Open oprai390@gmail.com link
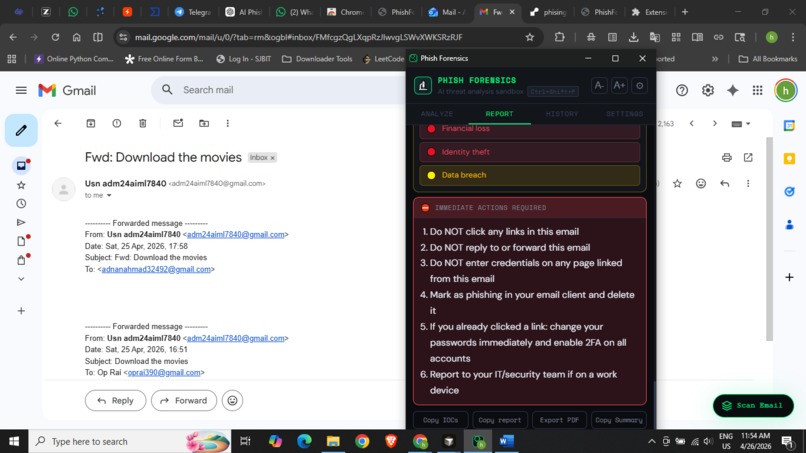The image size is (806, 453). click(164, 372)
